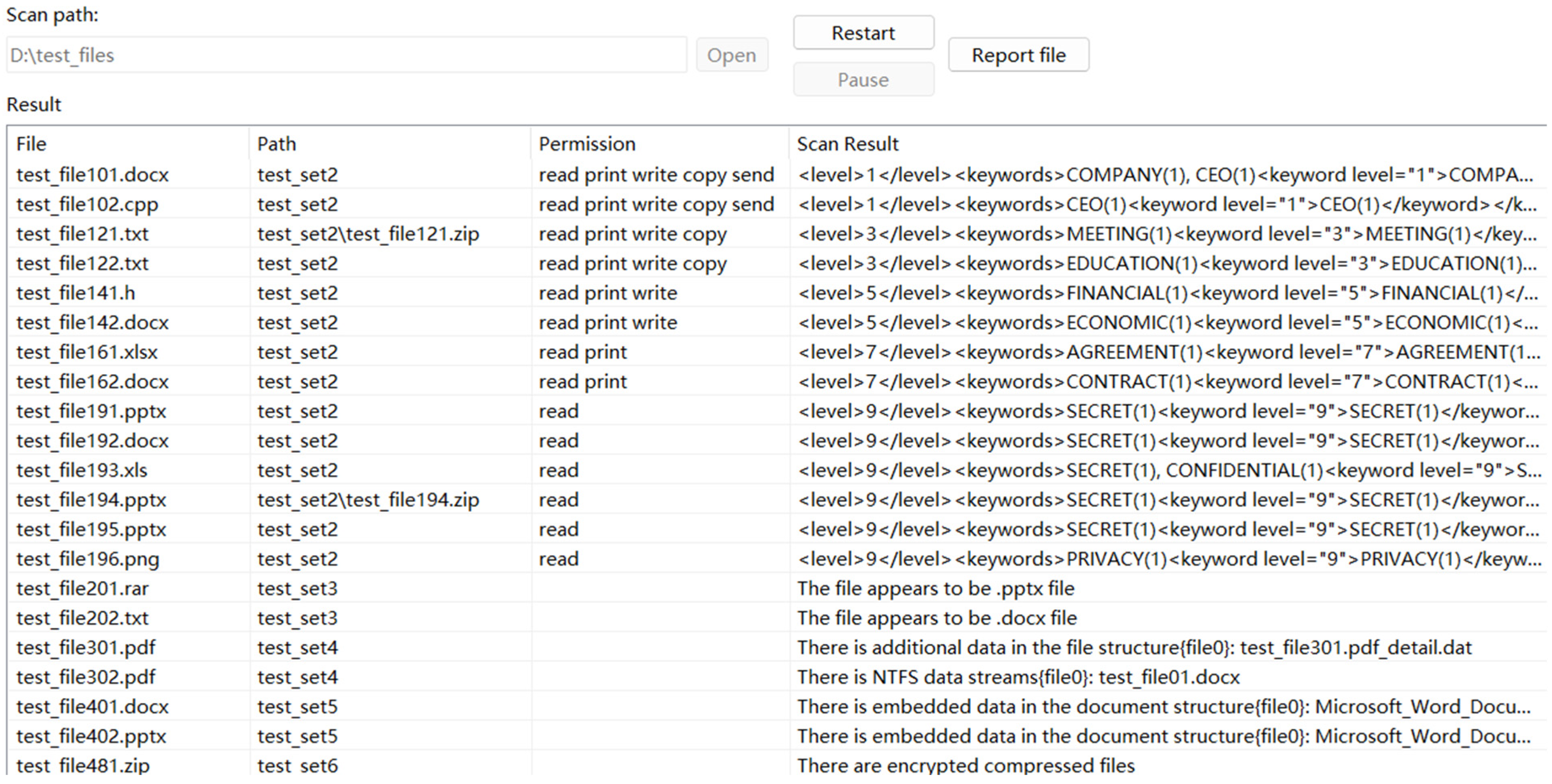1552x784 pixels.
Task: Select the test_file402.pptx row
Action: click(x=91, y=736)
